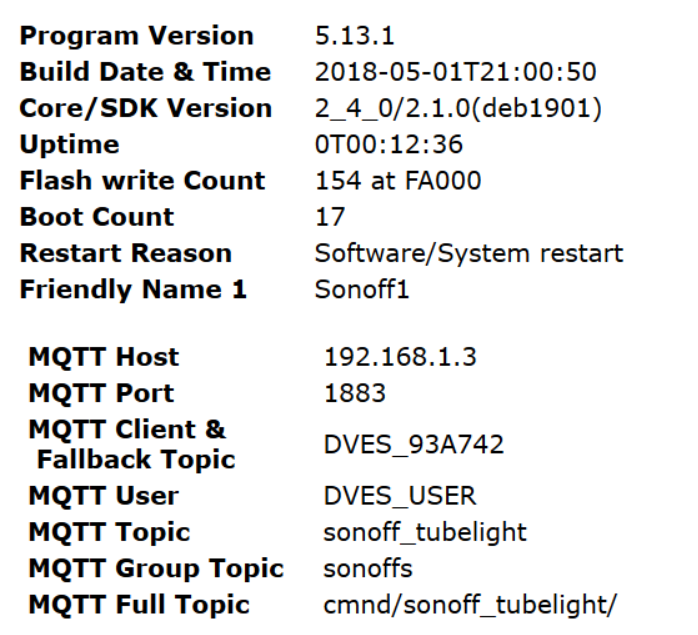Select the Build Date & Time label
This screenshot has height=635, width=698.
(x=145, y=72)
